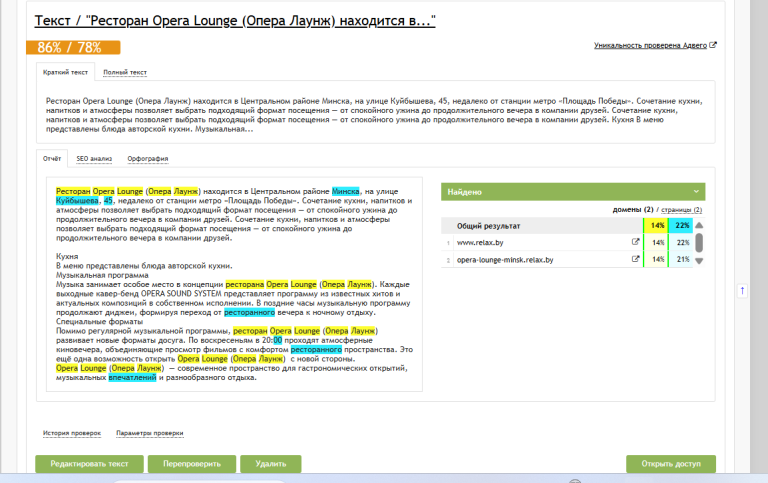The height and width of the screenshot is (483, 768).
Task: Click 14% value for opera-lounge-minsk.relax.by
Action: coord(656,260)
